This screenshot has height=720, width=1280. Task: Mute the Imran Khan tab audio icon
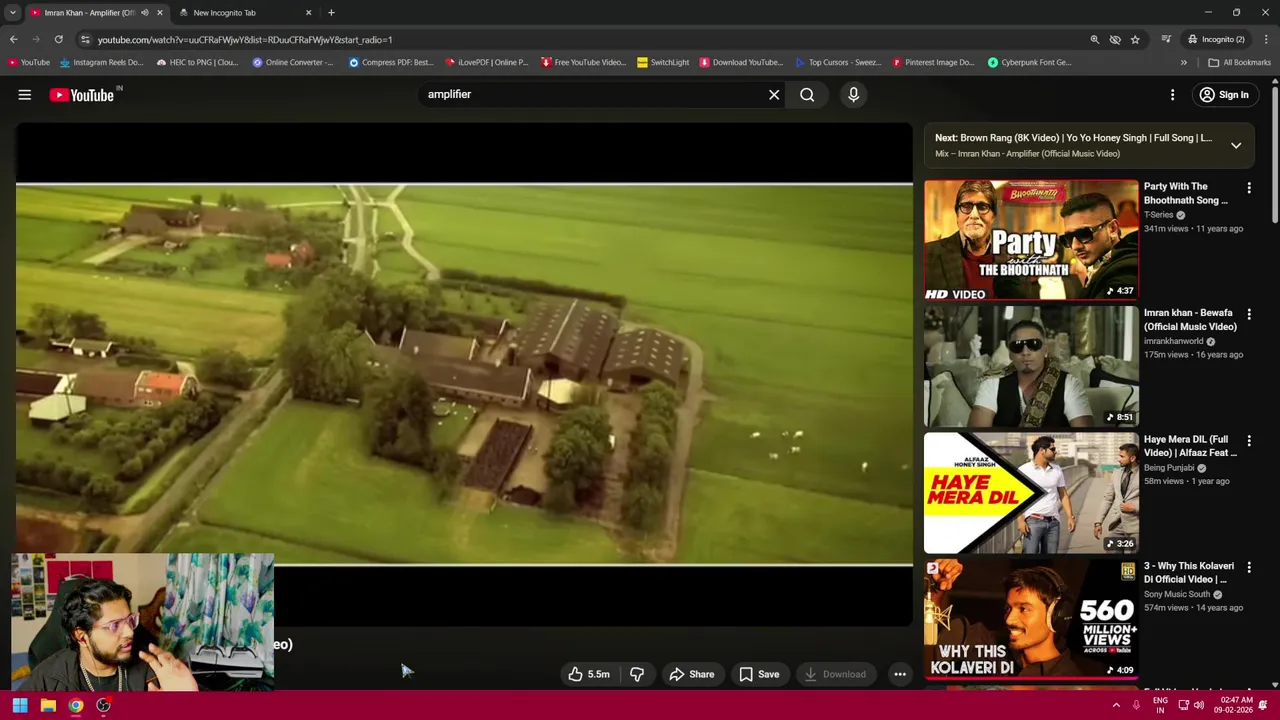144,13
